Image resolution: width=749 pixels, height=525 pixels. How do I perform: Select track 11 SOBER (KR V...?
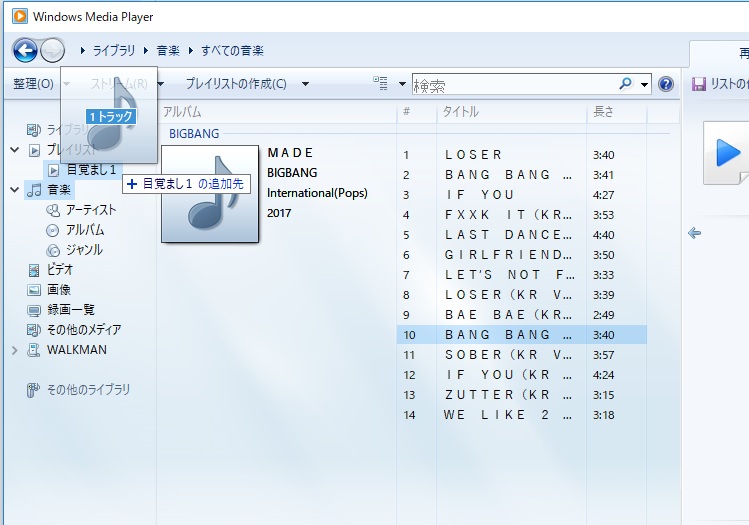click(x=522, y=355)
